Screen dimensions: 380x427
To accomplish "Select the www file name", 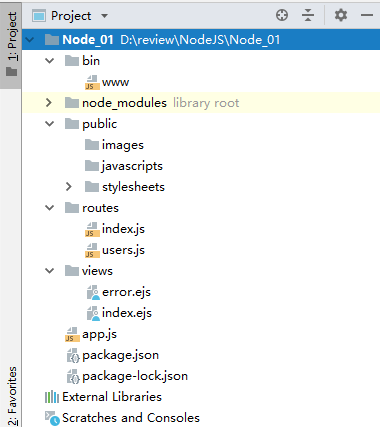I will pyautogui.click(x=115, y=82).
